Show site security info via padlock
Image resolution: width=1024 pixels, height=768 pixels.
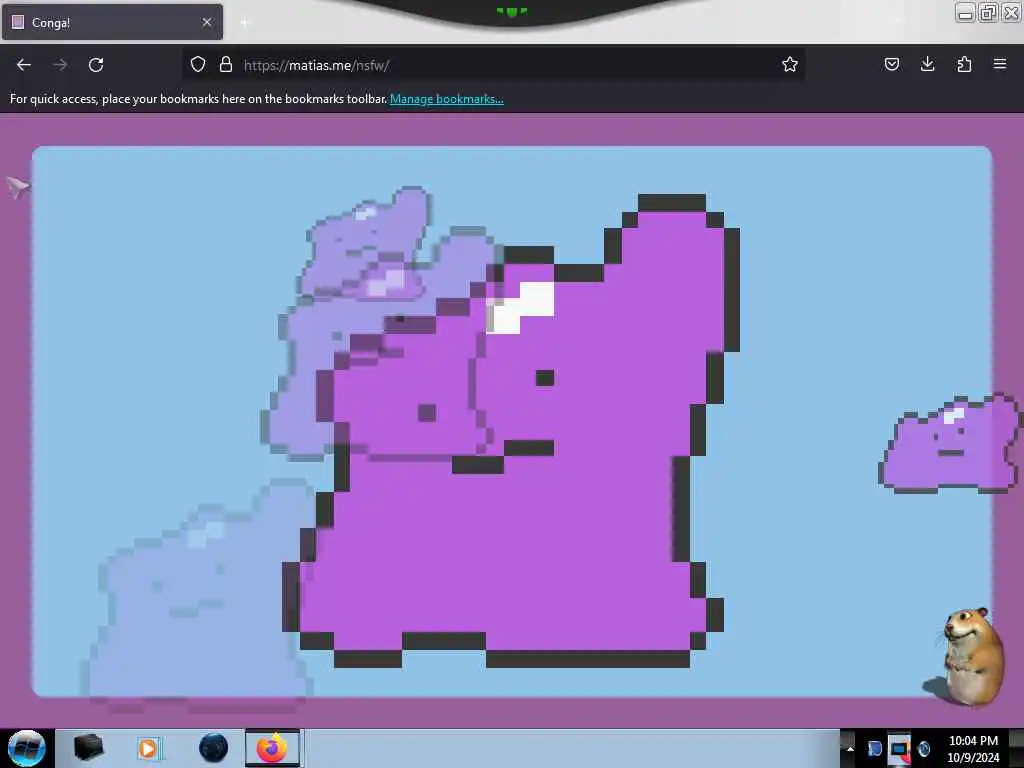(x=226, y=65)
